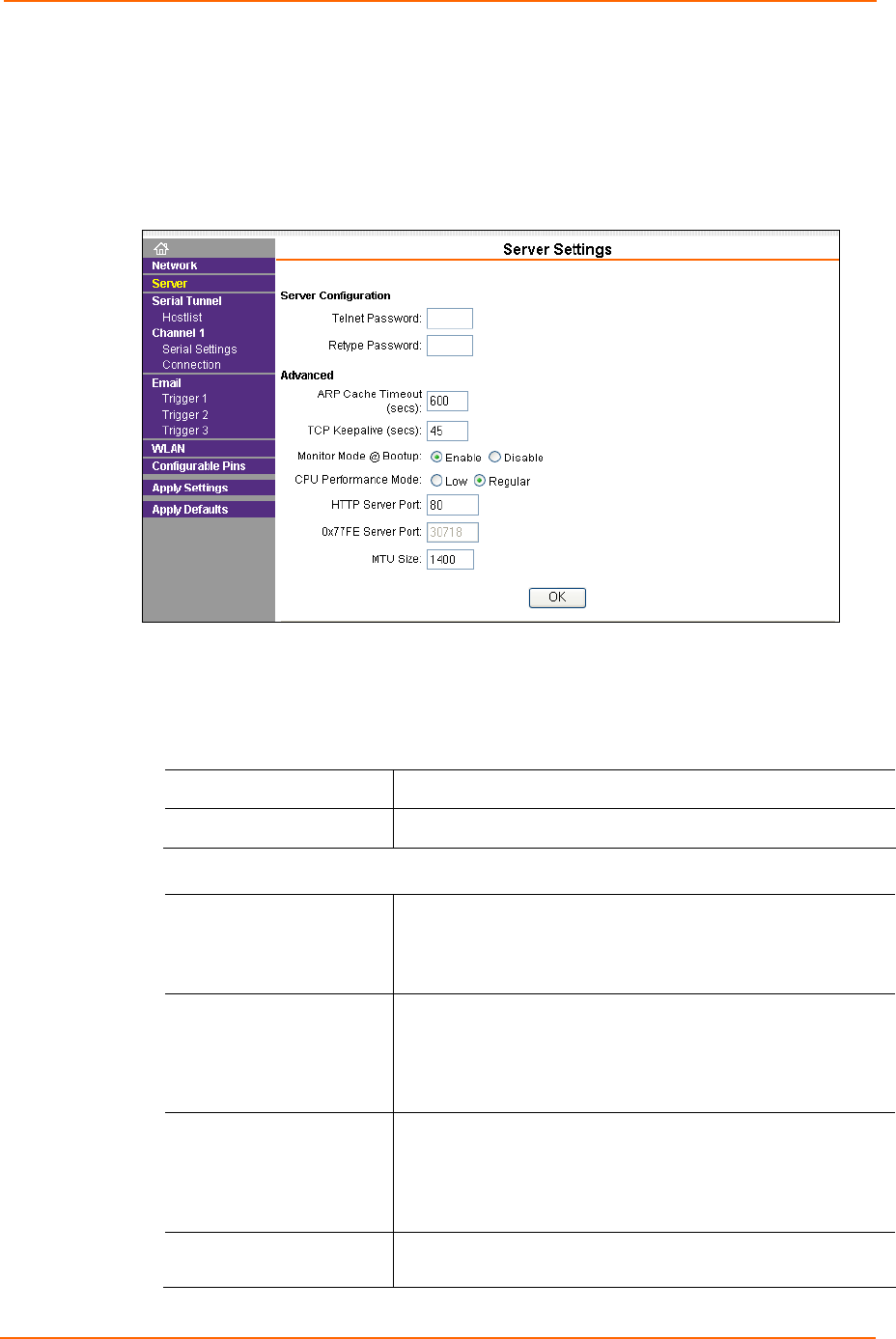Click the Server Settings heading
Screen dimensions: 896x1339
557,249
